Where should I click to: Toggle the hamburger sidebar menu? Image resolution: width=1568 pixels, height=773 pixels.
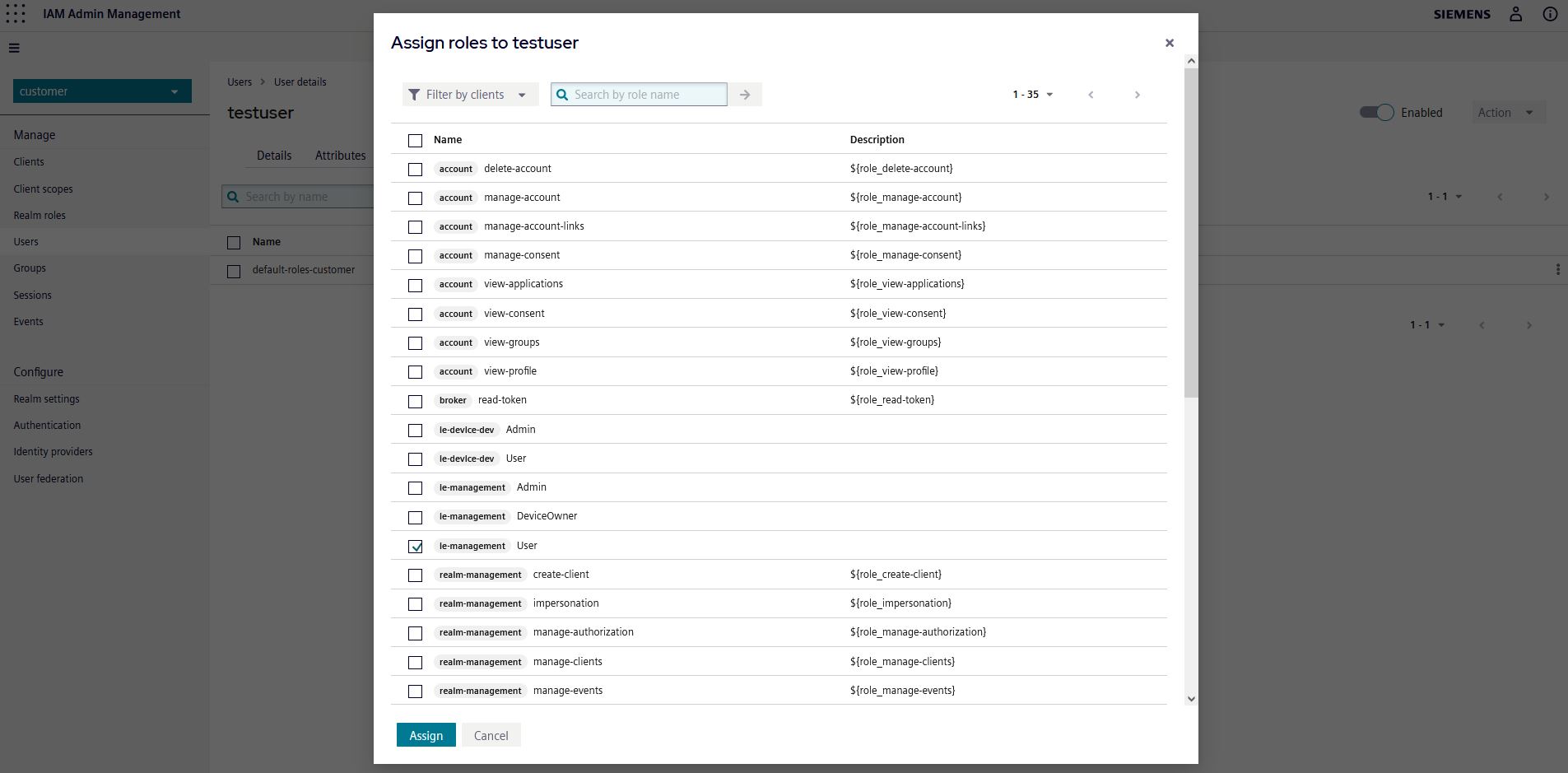pos(14,48)
